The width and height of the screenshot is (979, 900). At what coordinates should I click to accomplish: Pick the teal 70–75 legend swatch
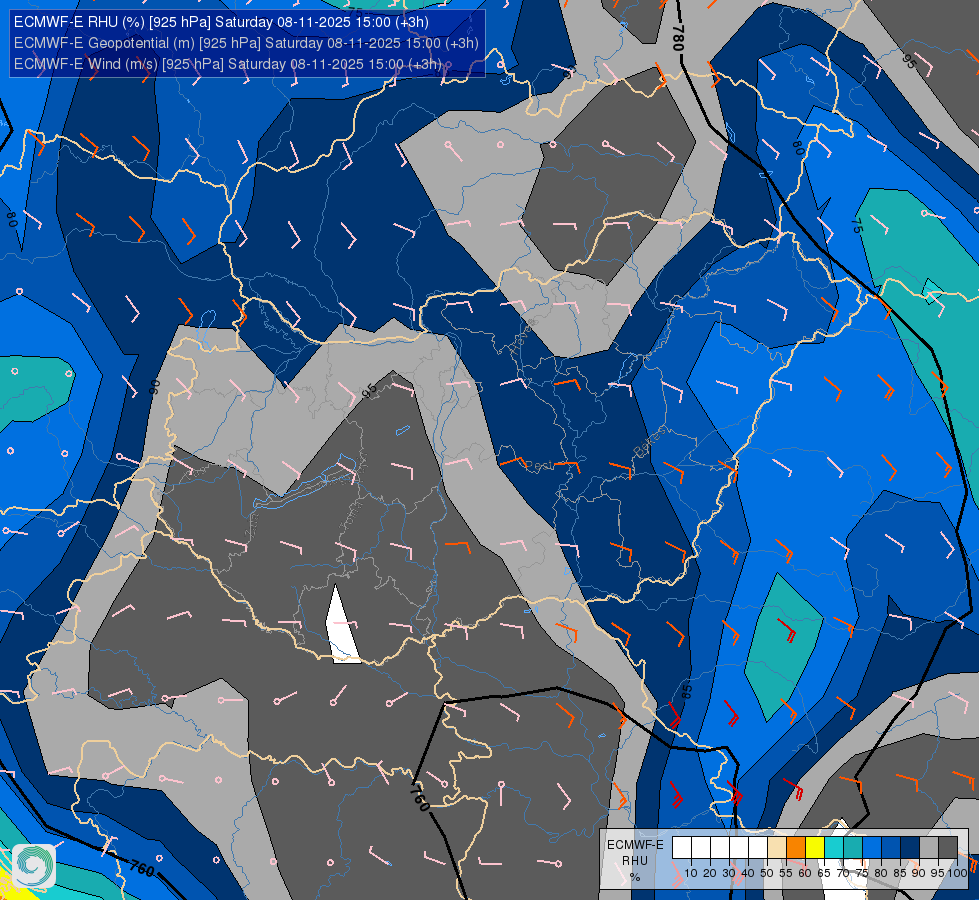(853, 848)
